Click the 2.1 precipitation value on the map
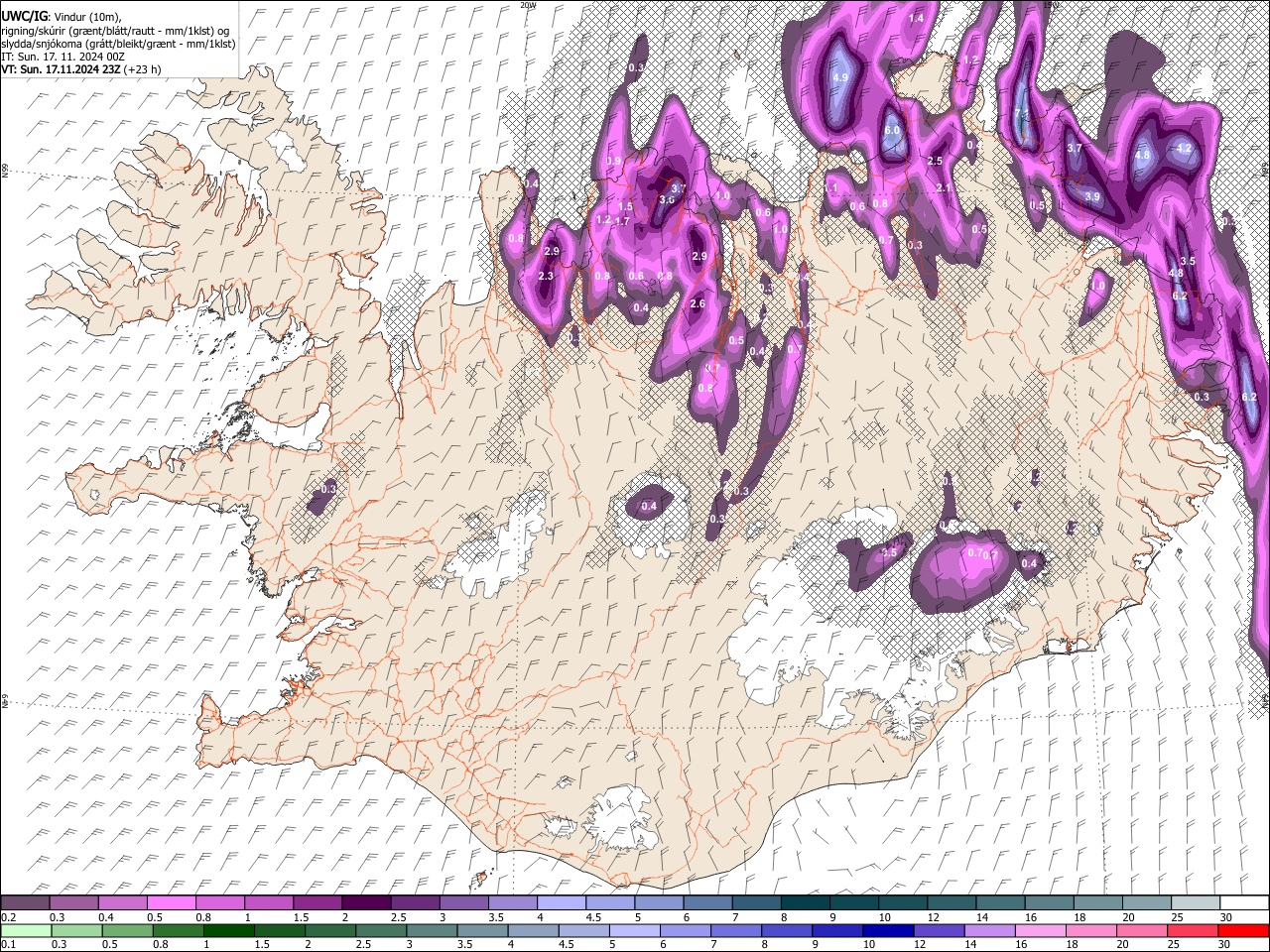The height and width of the screenshot is (952, 1270). [x=944, y=187]
